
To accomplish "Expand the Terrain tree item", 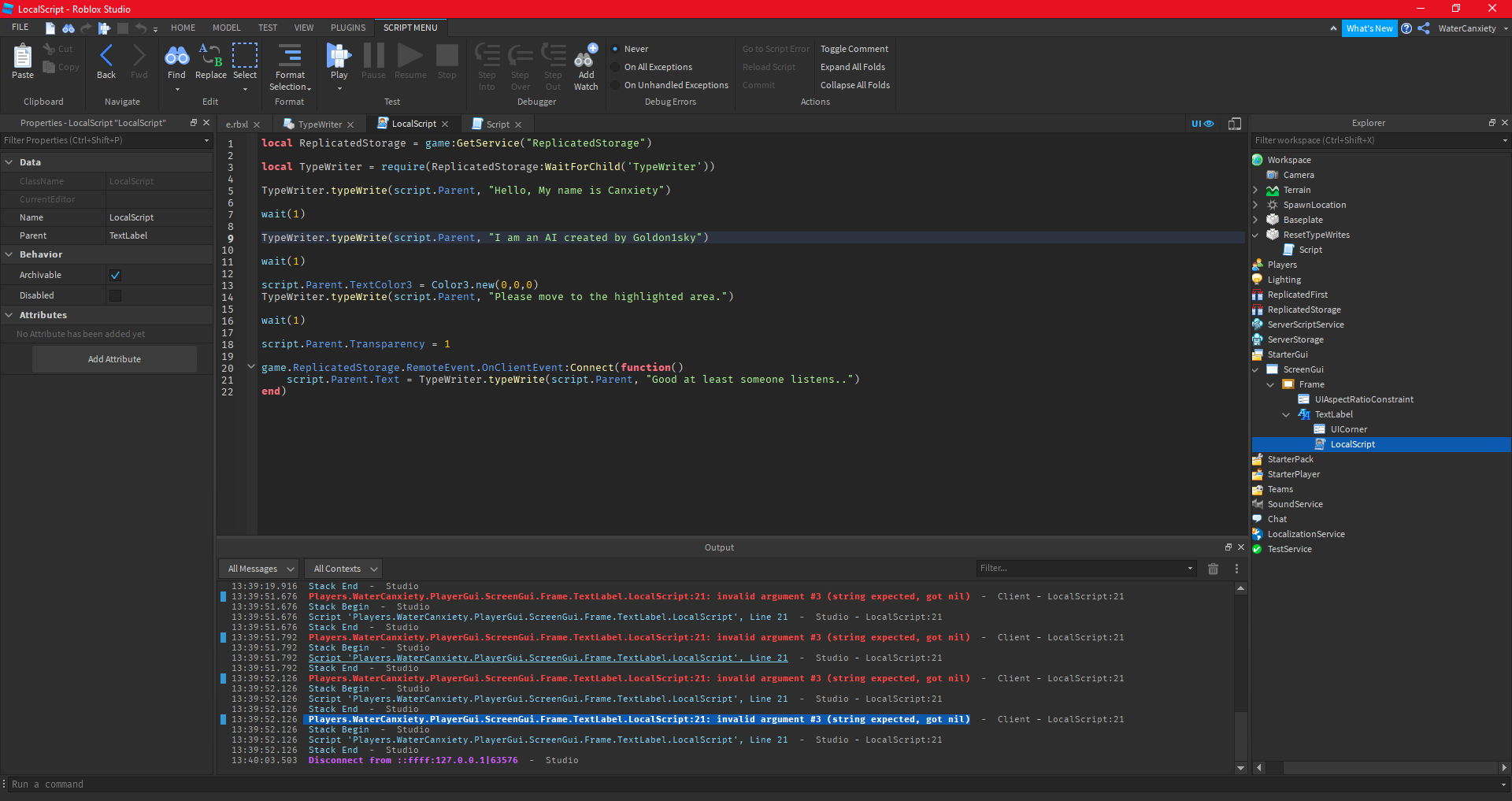I will coord(1255,190).
